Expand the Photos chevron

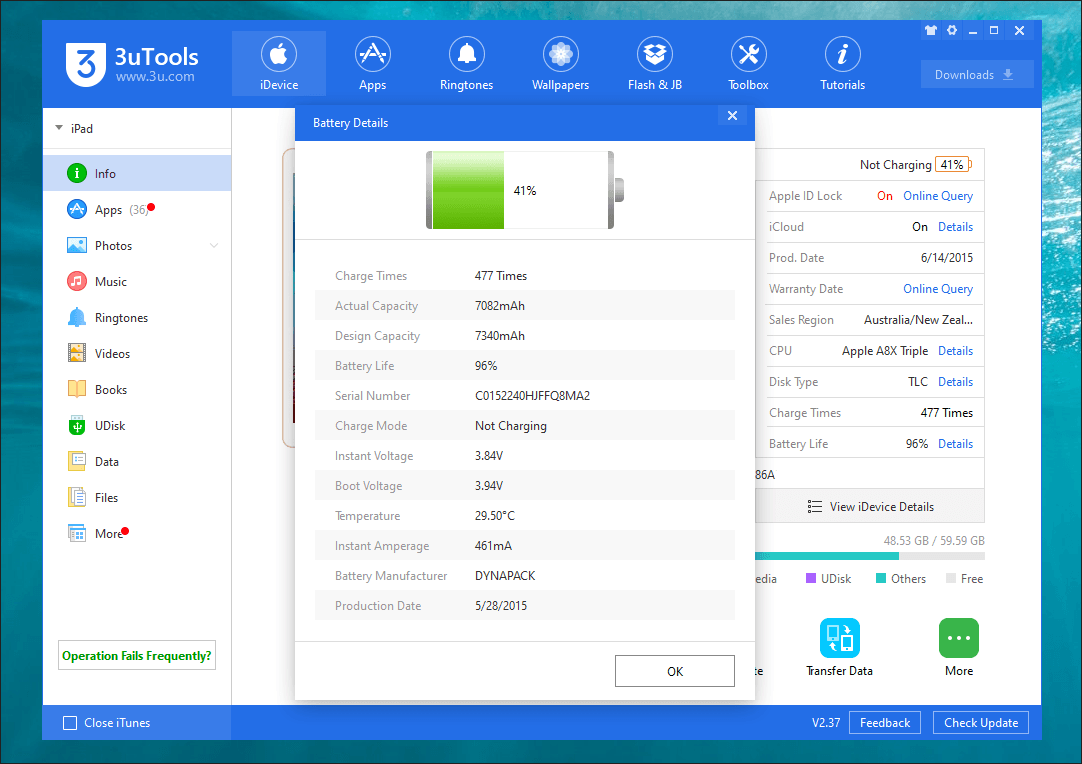tap(214, 246)
